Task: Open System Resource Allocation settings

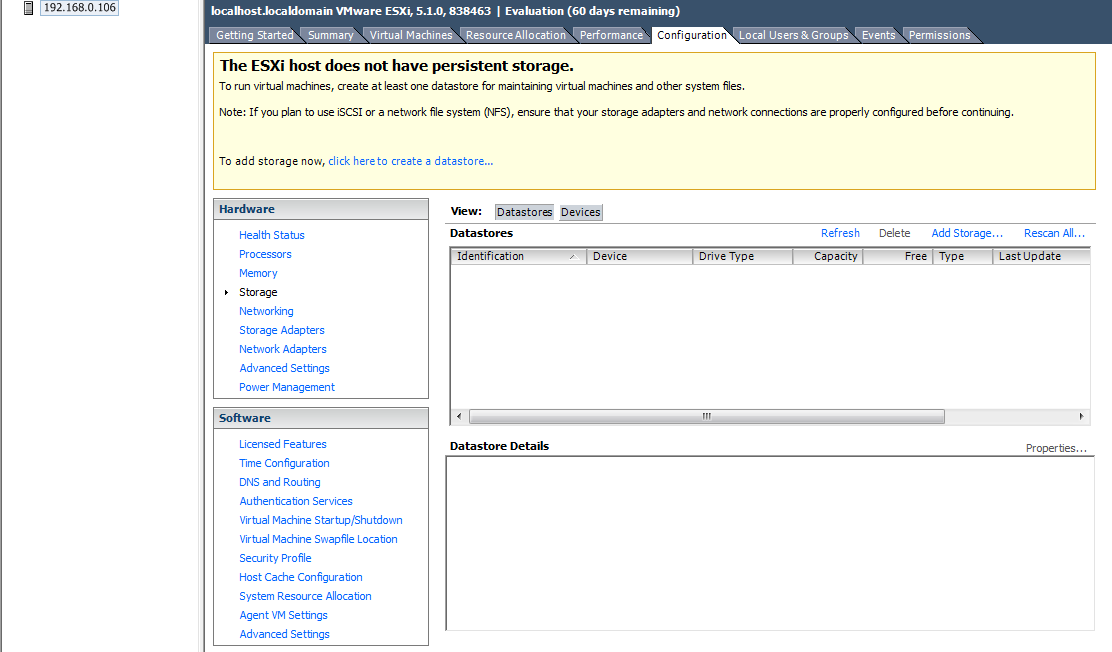Action: coord(305,596)
